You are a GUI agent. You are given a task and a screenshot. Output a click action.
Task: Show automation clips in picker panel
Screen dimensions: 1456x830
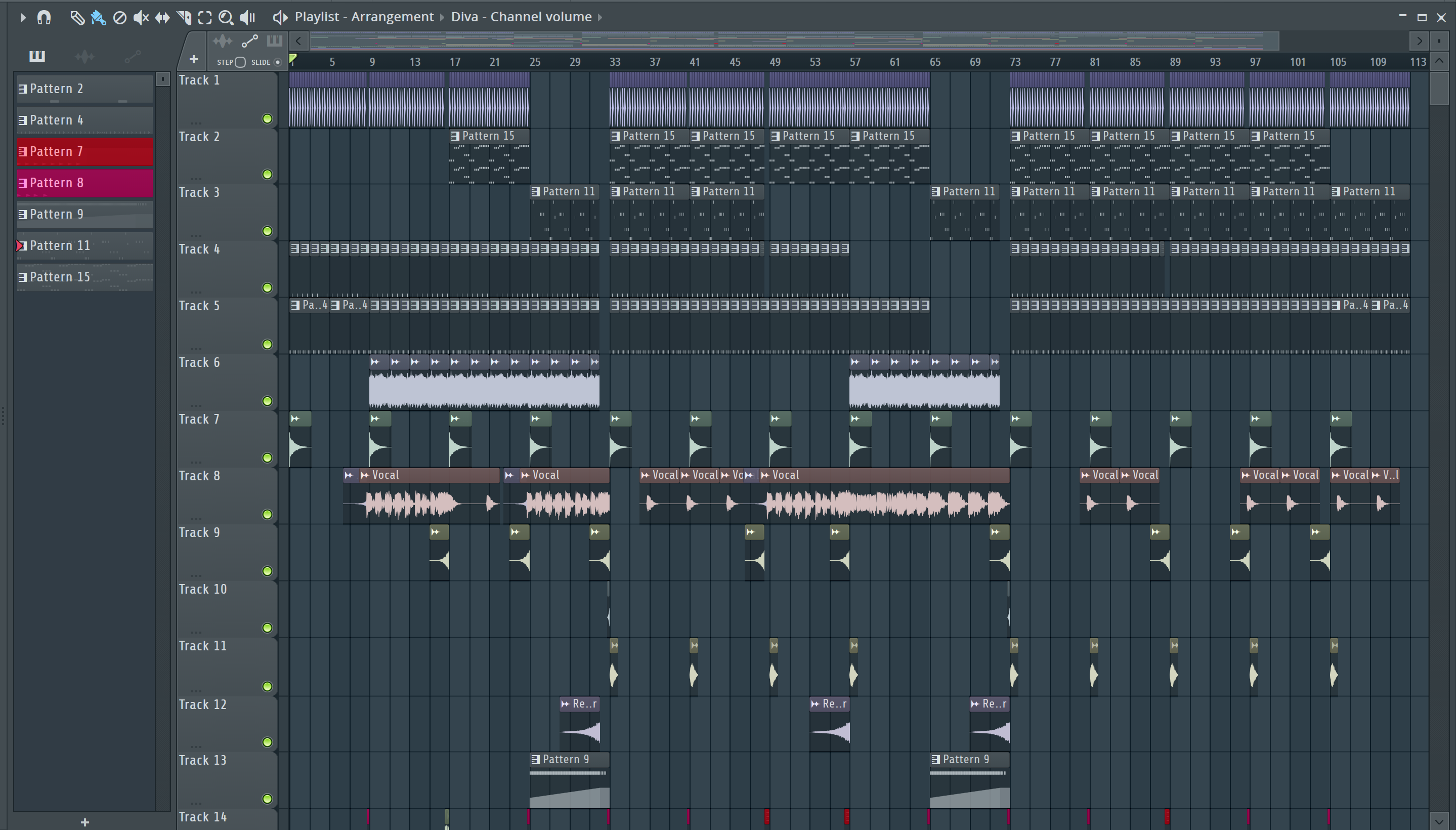point(132,56)
